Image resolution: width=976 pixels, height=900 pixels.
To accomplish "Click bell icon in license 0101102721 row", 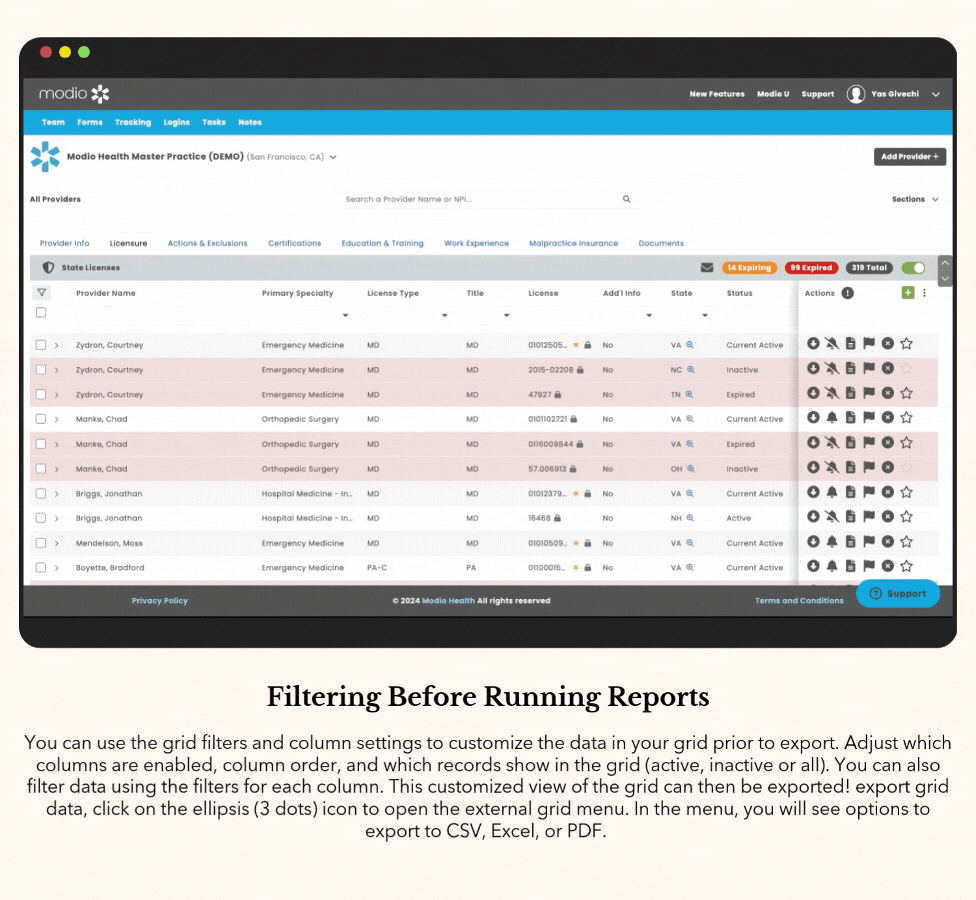I will tap(832, 418).
